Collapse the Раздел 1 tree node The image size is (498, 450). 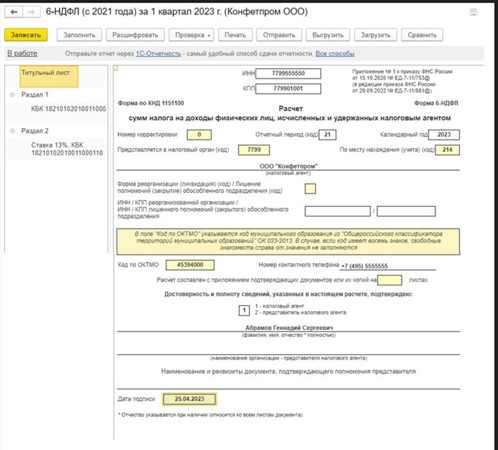point(13,95)
